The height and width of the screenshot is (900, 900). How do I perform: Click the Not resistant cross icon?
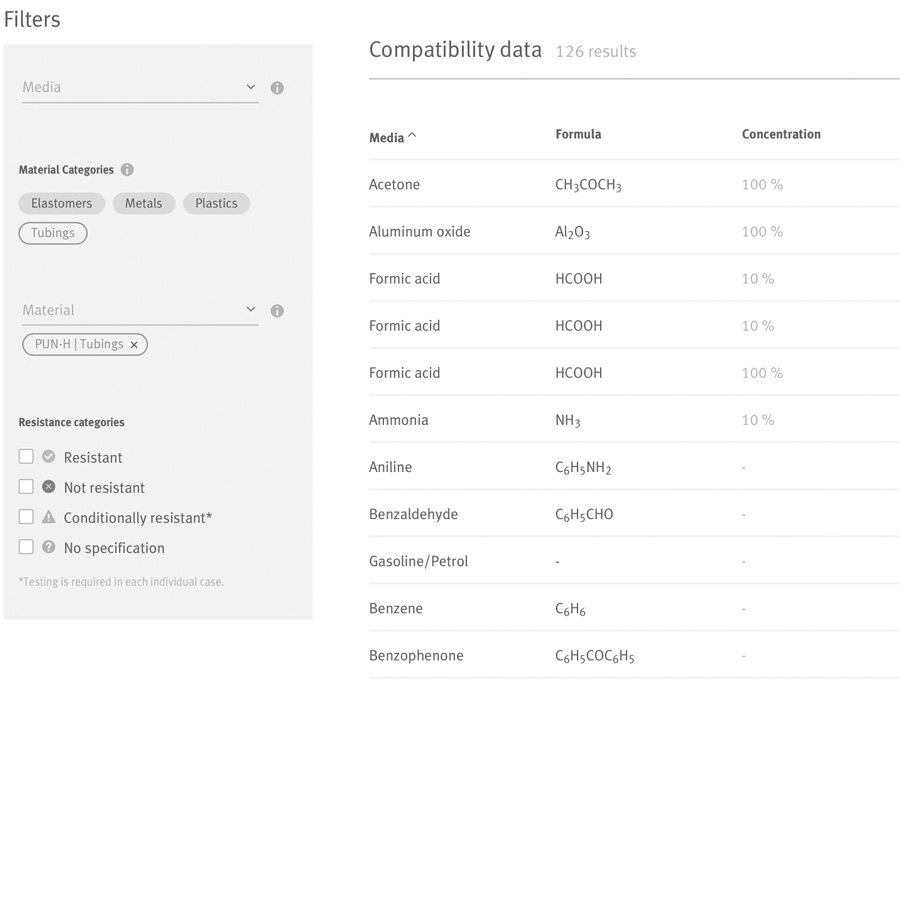[x=48, y=487]
